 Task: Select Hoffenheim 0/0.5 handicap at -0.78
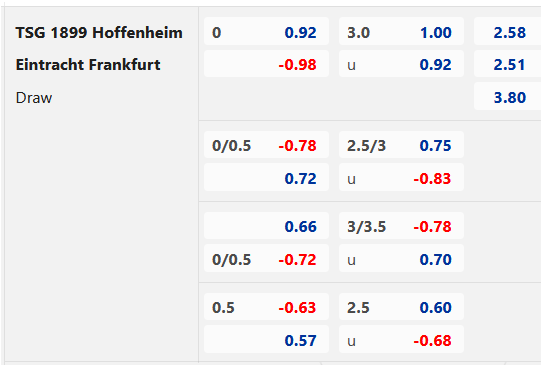pos(266,145)
